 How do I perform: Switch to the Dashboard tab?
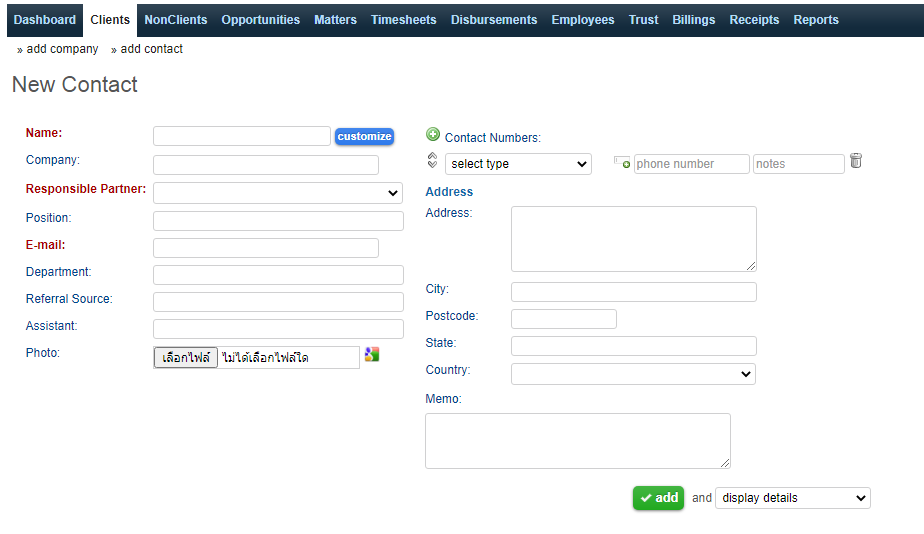click(45, 20)
